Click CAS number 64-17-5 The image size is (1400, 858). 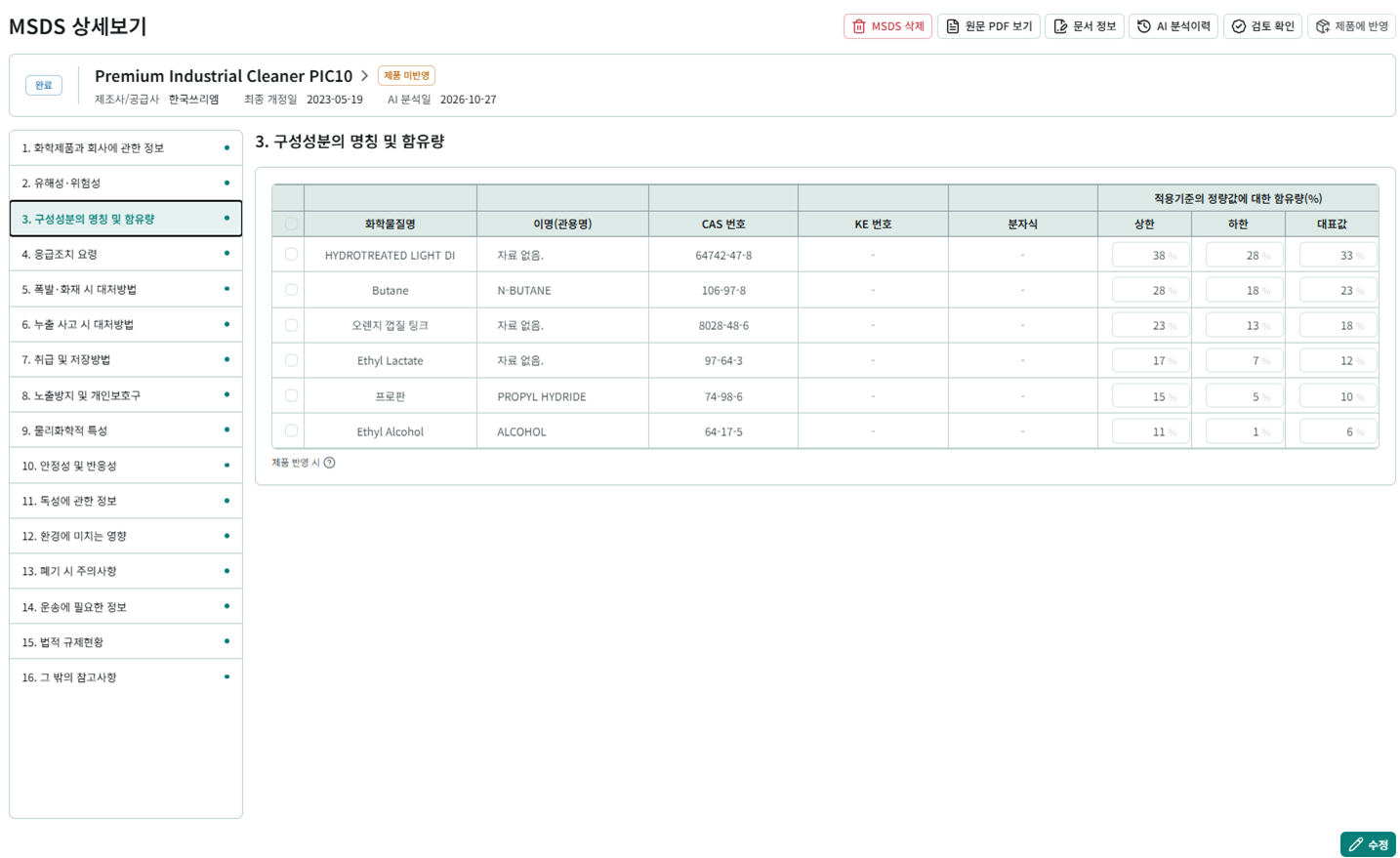tap(723, 431)
